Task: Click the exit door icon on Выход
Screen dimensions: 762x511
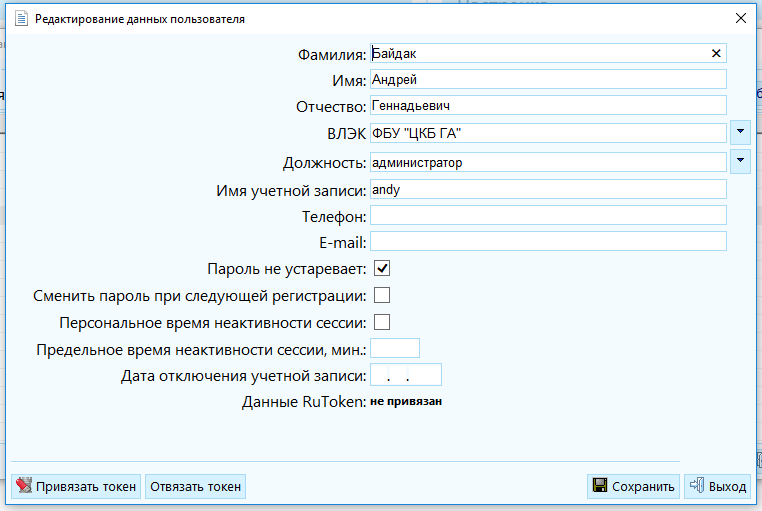Action: click(x=697, y=486)
